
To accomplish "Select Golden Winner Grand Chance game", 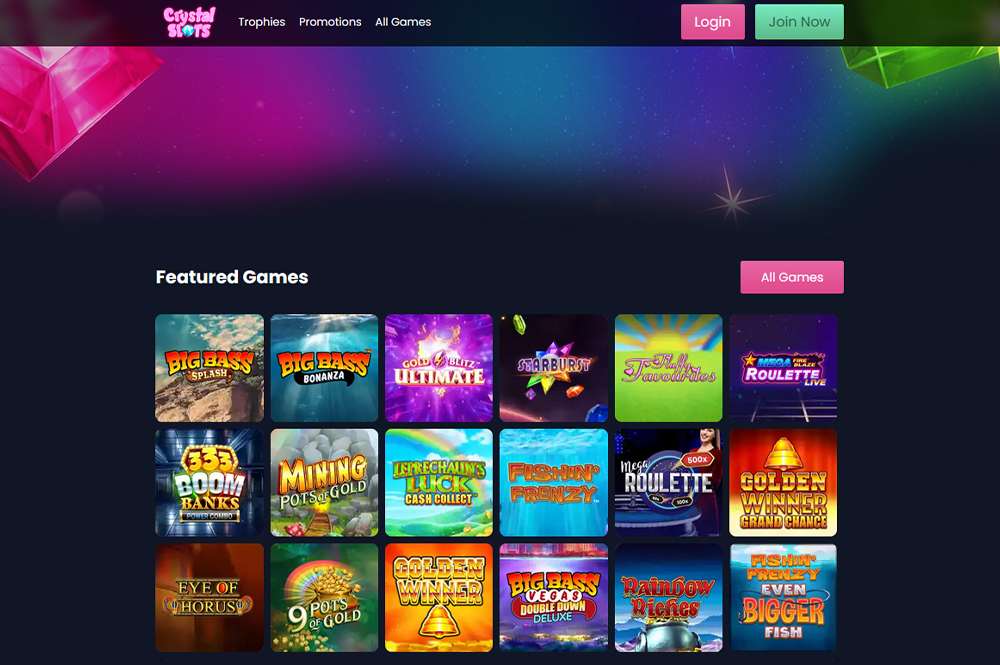I will 783,483.
